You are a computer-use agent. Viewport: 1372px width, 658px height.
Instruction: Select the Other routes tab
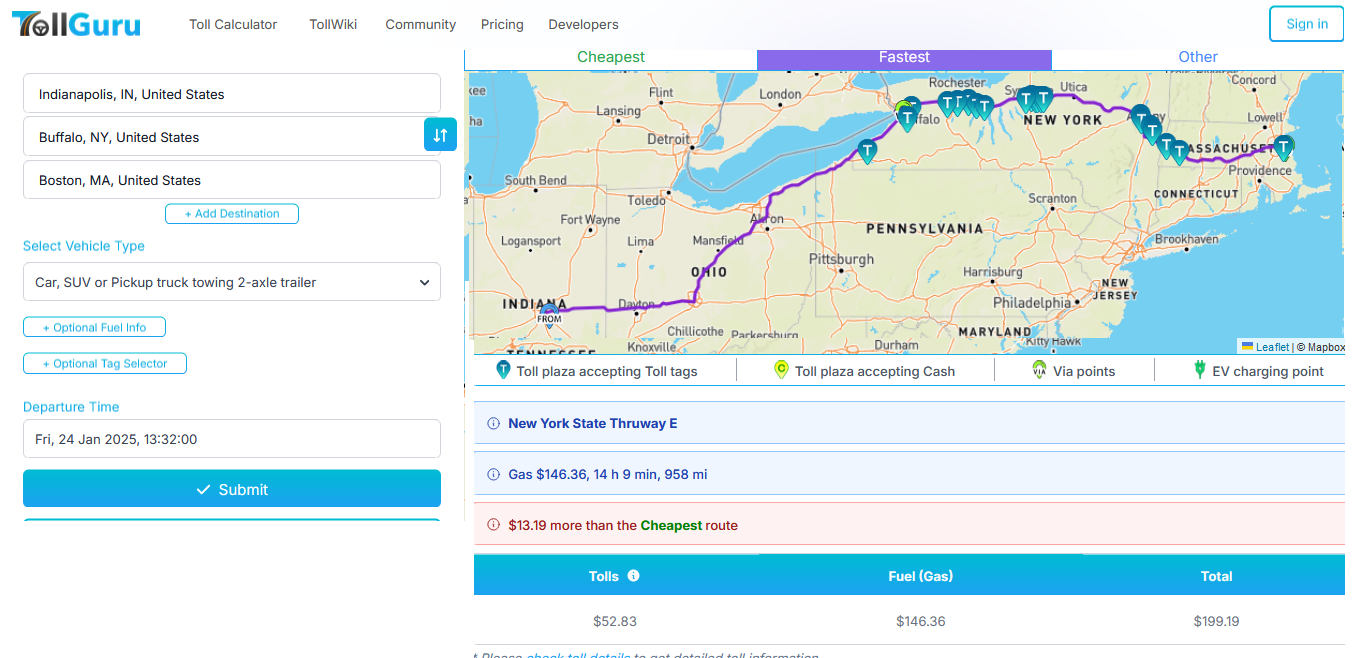tap(1197, 58)
